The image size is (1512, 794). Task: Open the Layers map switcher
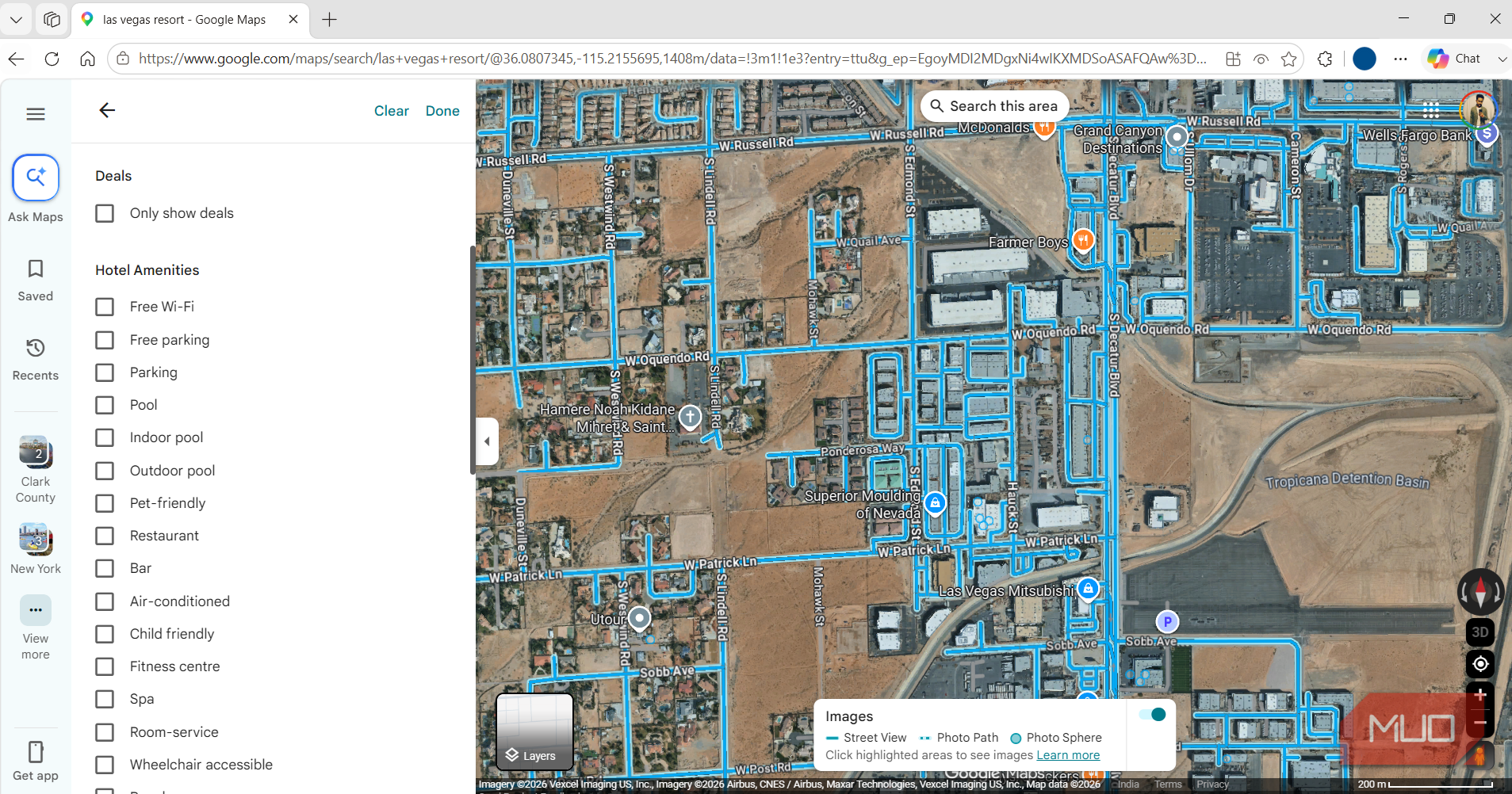point(534,731)
